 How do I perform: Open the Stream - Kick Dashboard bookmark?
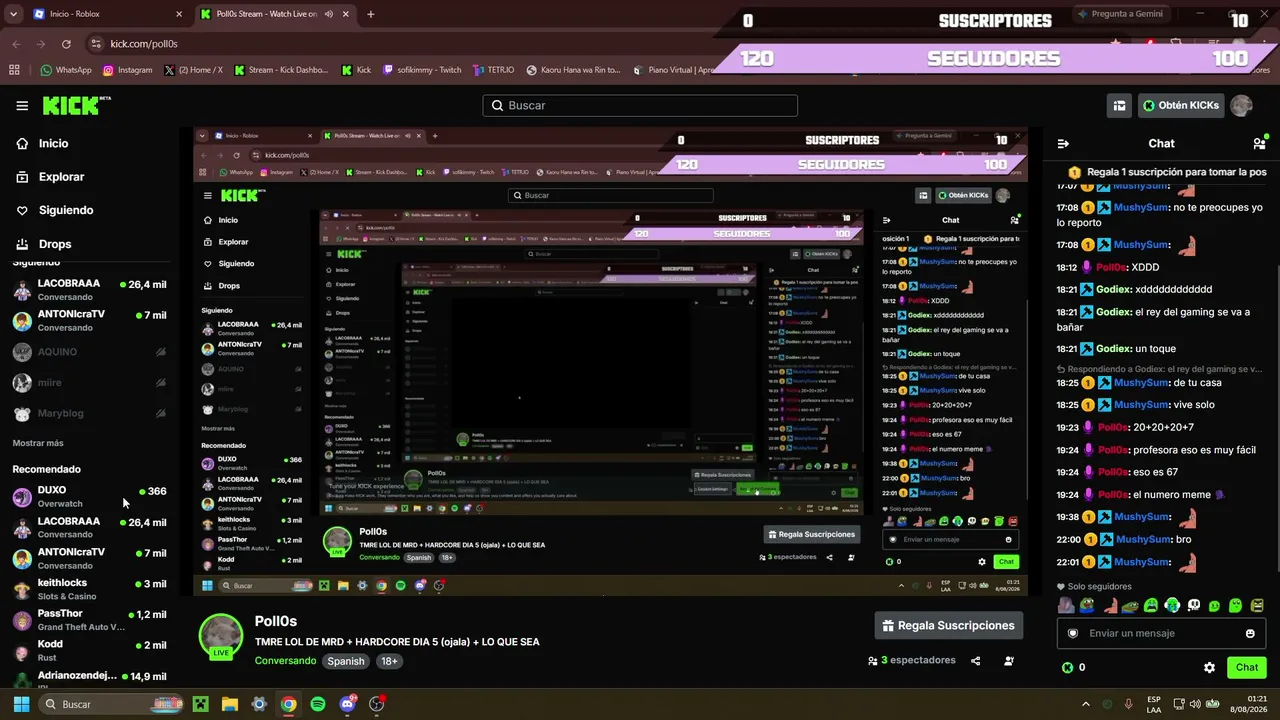click(282, 70)
